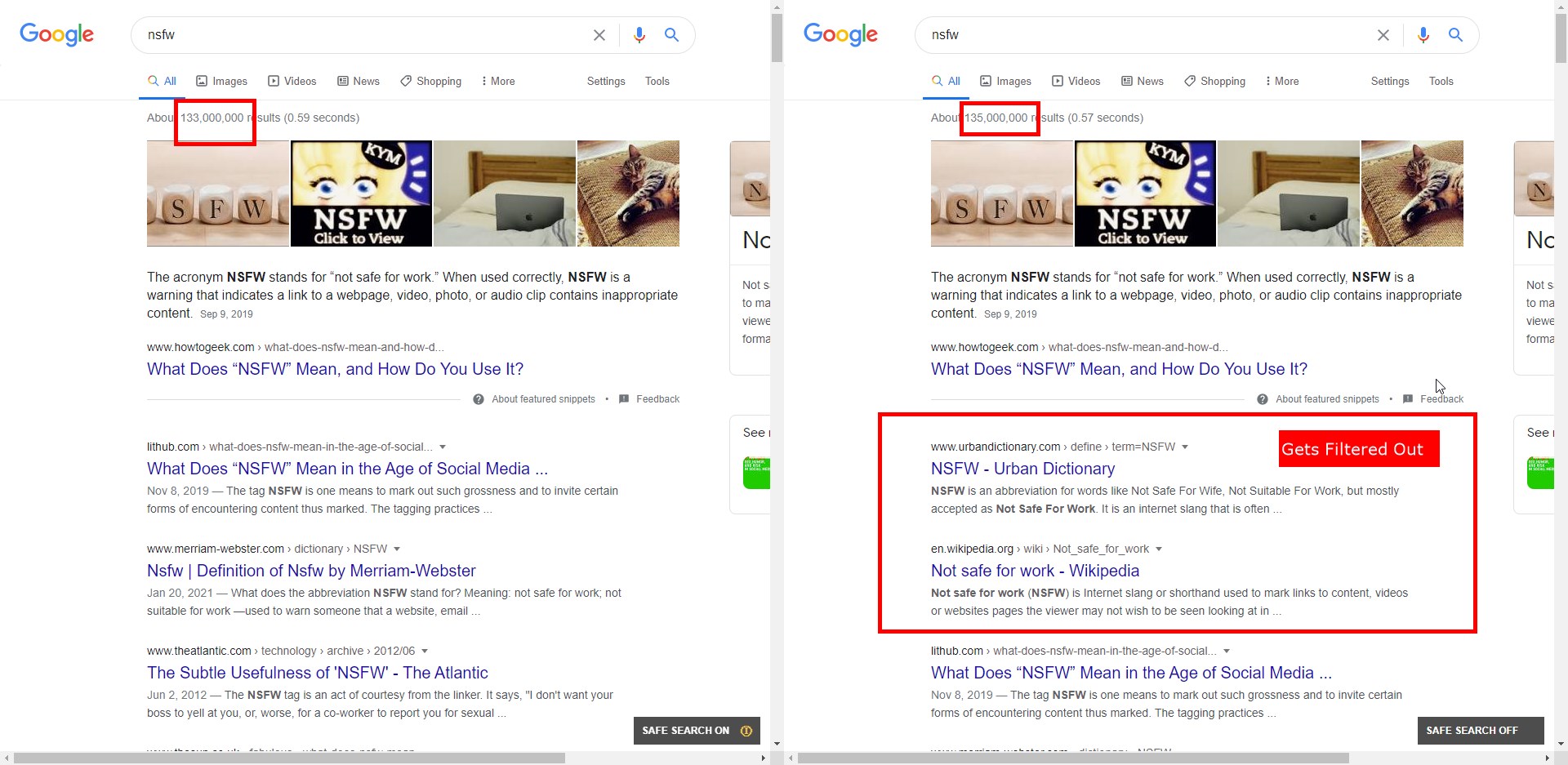
Task: Click the laptop on bed thumbnail, left window
Action: [x=504, y=193]
